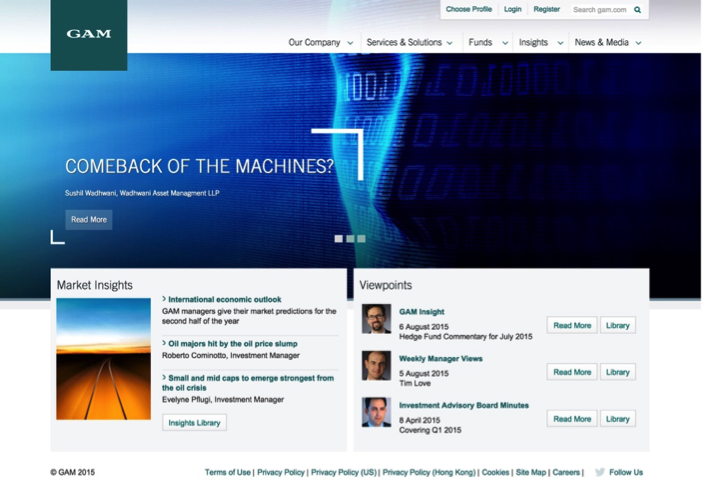Follow the International economic outlook link
This screenshot has width=703, height=490.
(225, 299)
